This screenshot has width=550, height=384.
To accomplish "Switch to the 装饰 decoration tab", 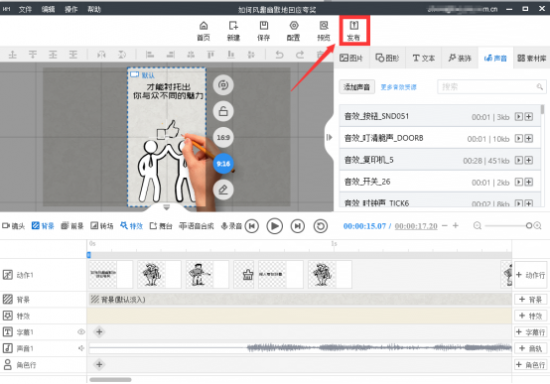I will coord(460,58).
